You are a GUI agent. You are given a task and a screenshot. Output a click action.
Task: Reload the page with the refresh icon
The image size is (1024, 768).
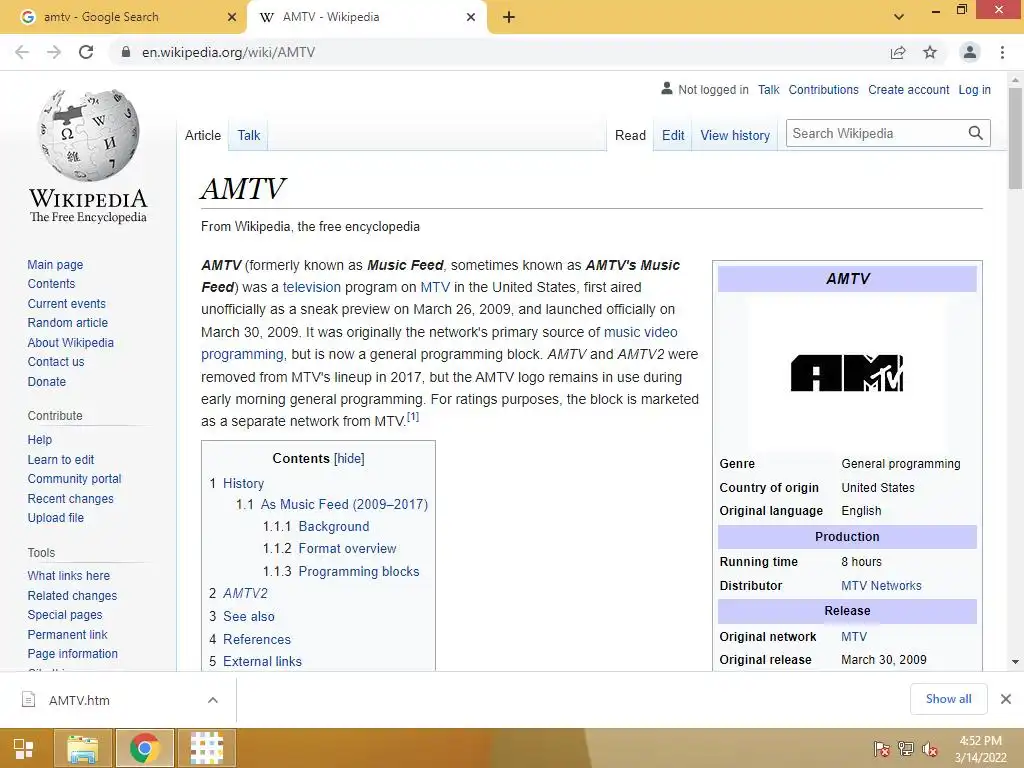coord(86,52)
